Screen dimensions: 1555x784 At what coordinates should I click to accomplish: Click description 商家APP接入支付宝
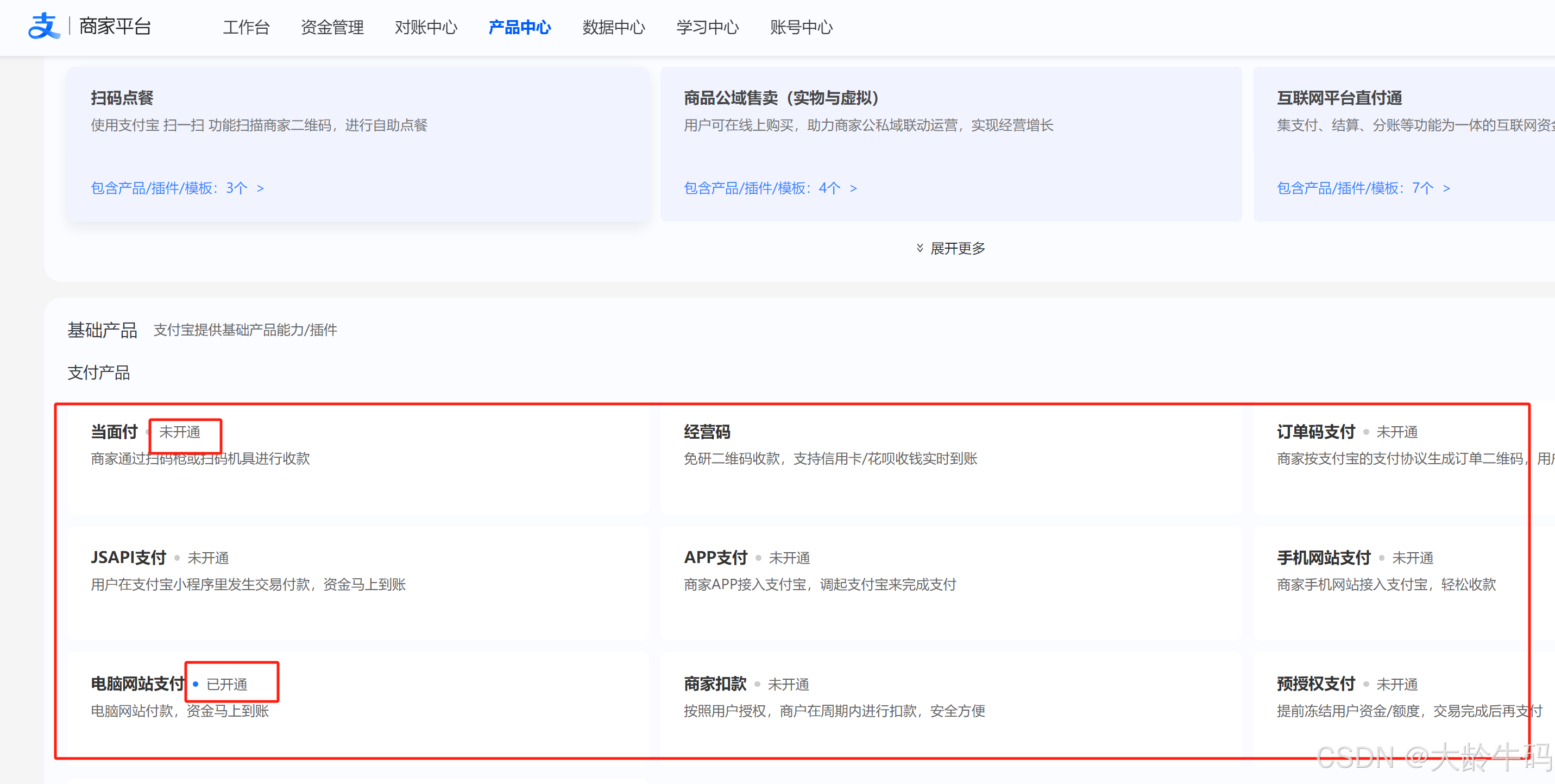[820, 585]
